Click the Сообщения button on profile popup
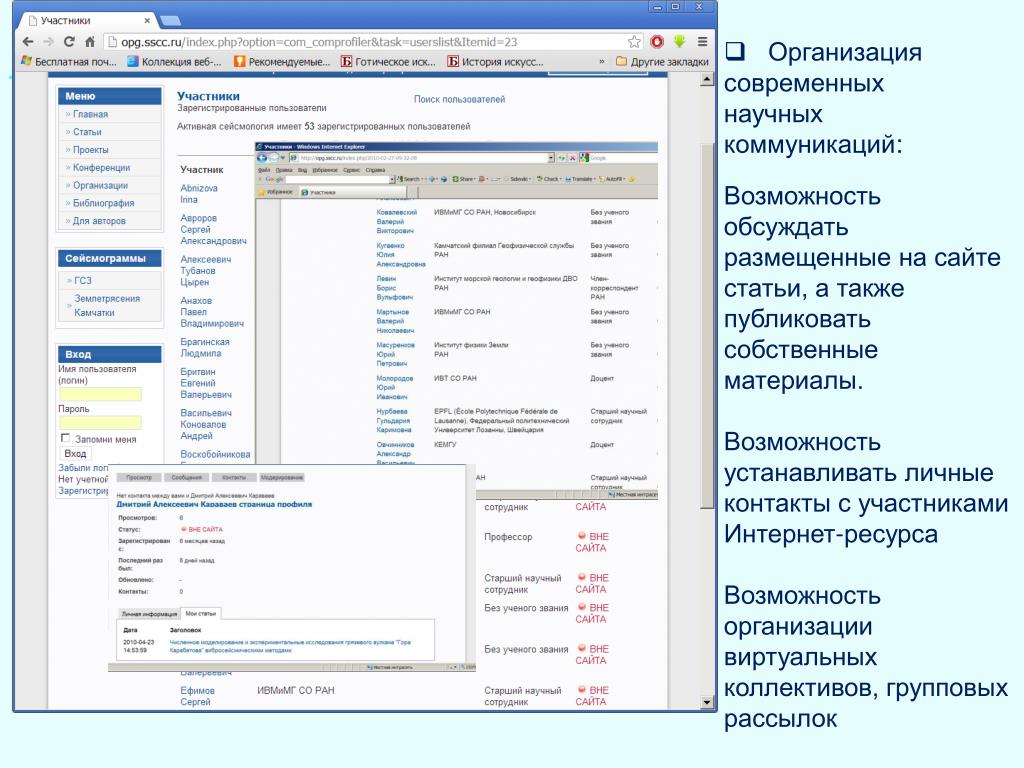 tap(187, 477)
